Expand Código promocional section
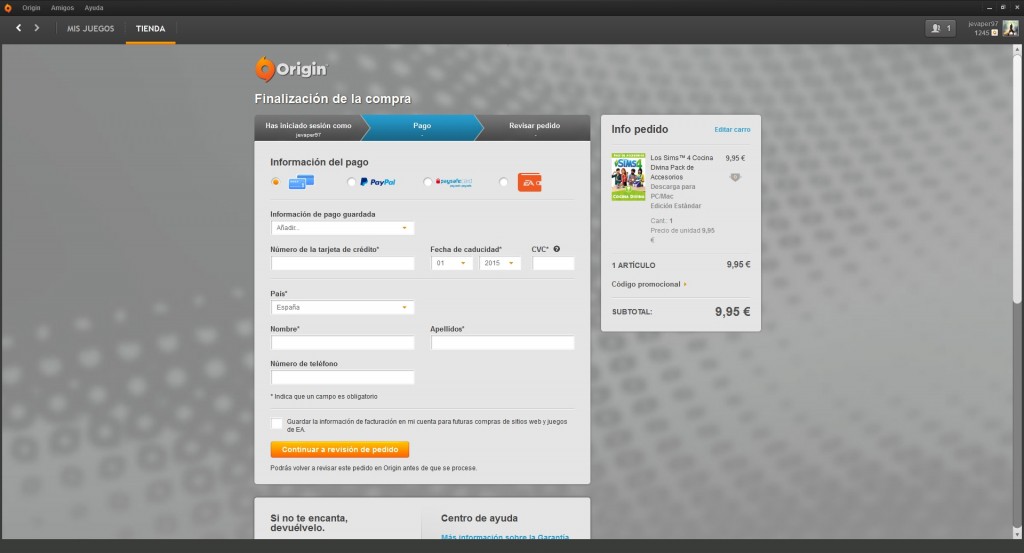 649,284
